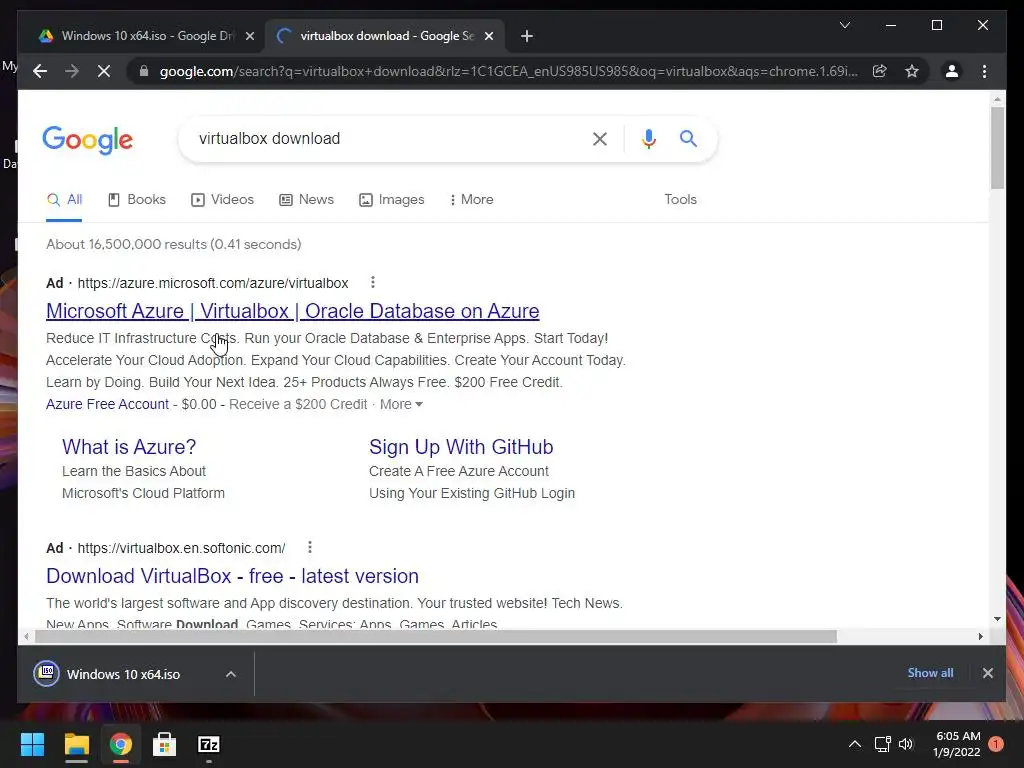
Task: Open File Explorer from taskbar
Action: pyautogui.click(x=76, y=744)
